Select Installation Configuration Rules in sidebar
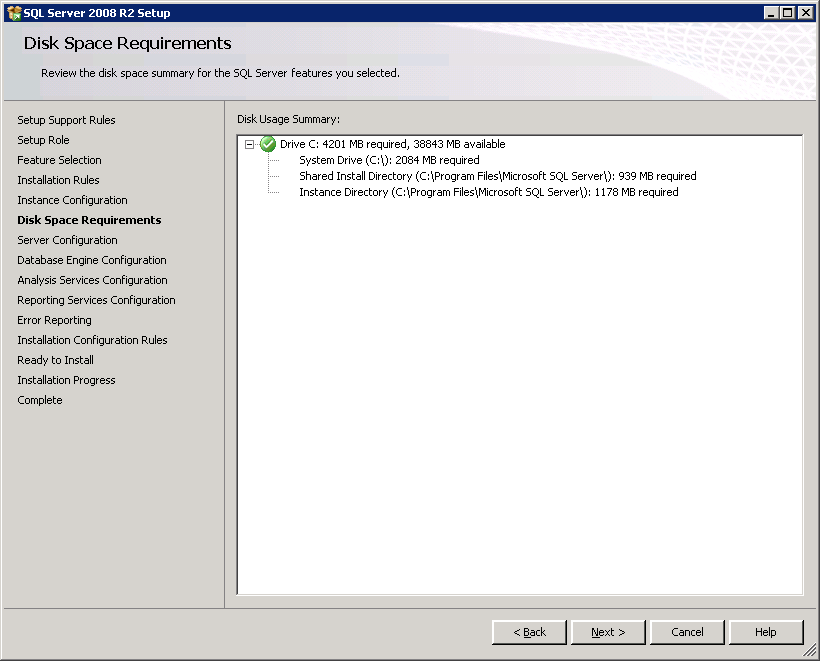The width and height of the screenshot is (820, 661). (x=93, y=340)
